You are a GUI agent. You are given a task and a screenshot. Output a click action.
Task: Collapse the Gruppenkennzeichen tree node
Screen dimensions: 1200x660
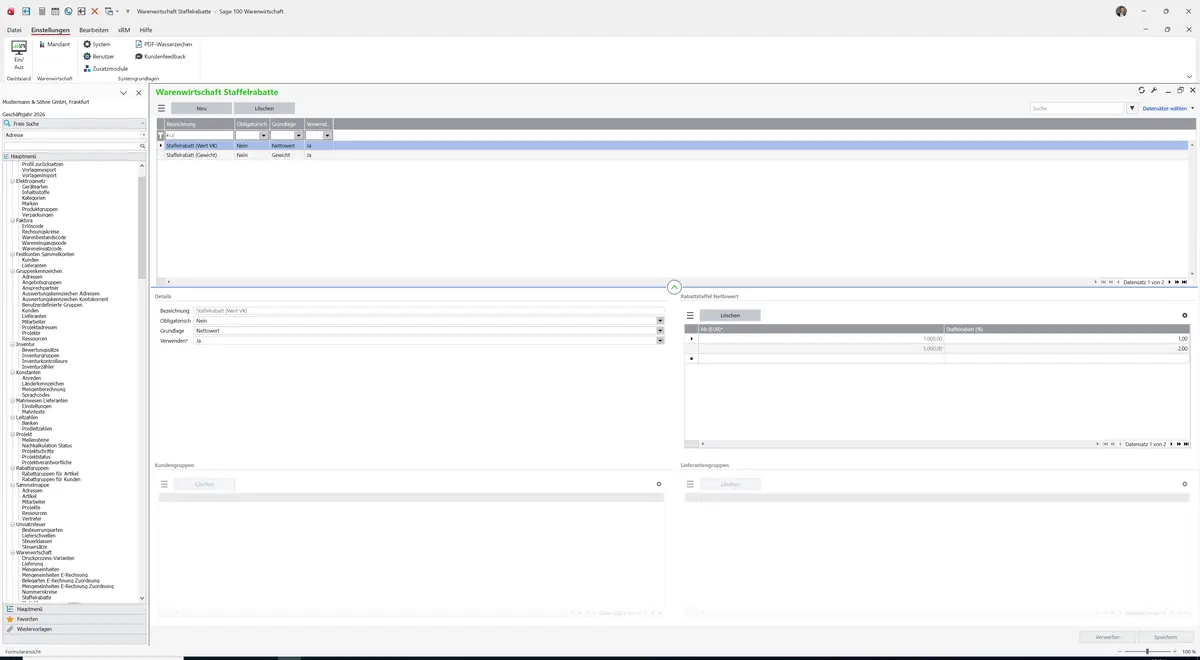12,271
